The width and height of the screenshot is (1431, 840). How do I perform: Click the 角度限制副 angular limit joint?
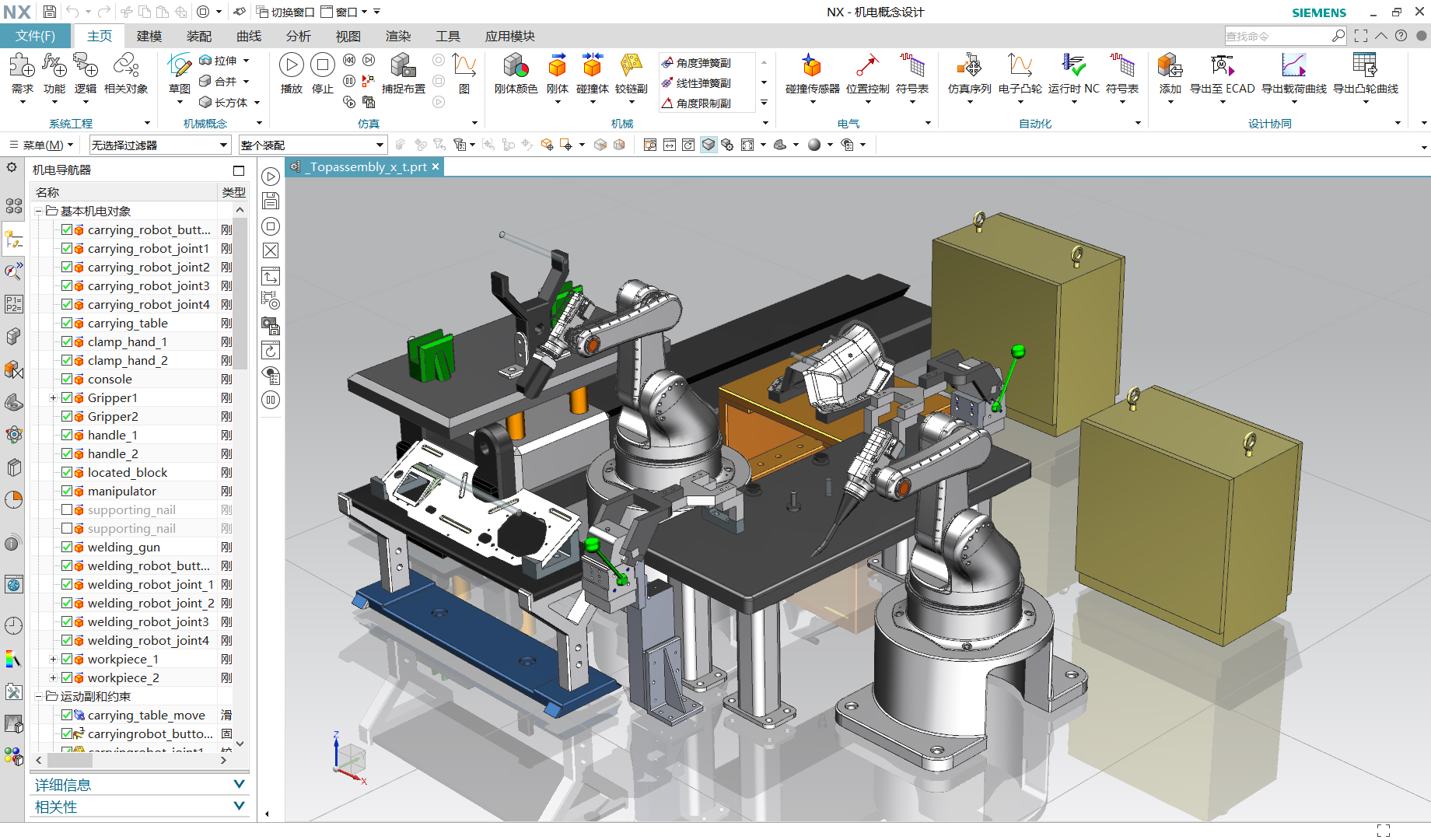[696, 103]
